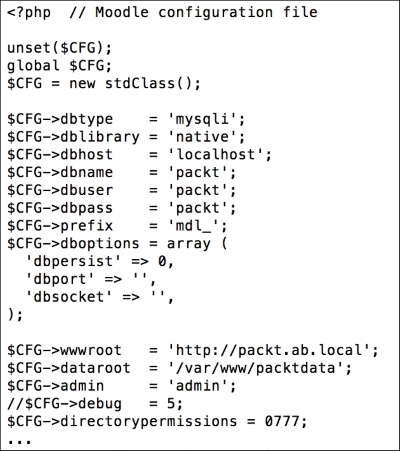Viewport: 400px width, 451px height.
Task: Click the commented-out debug line
Action: [x=95, y=403]
